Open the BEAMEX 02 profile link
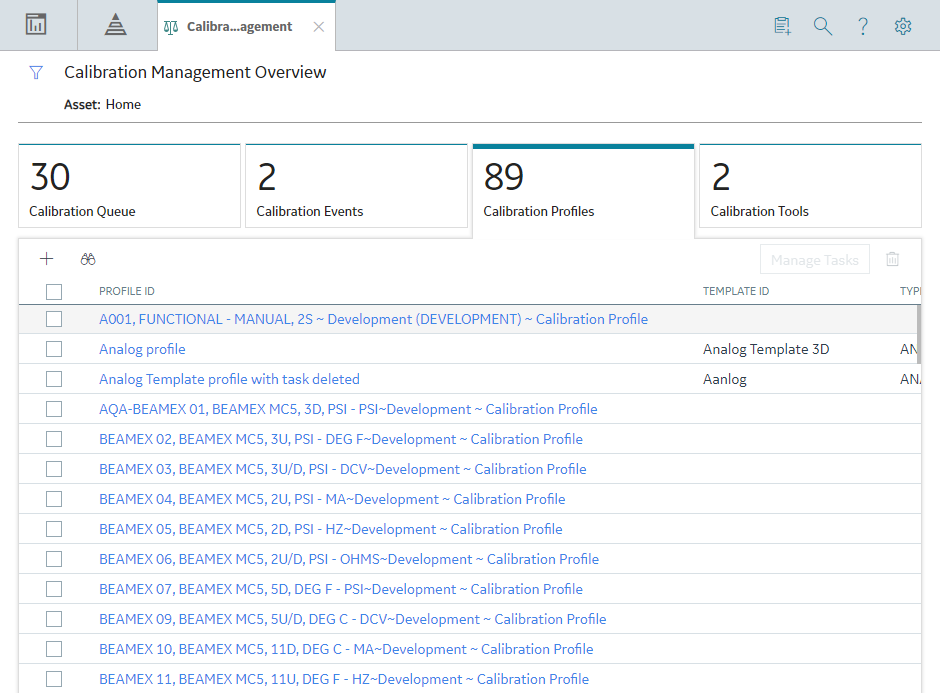 pyautogui.click(x=341, y=439)
